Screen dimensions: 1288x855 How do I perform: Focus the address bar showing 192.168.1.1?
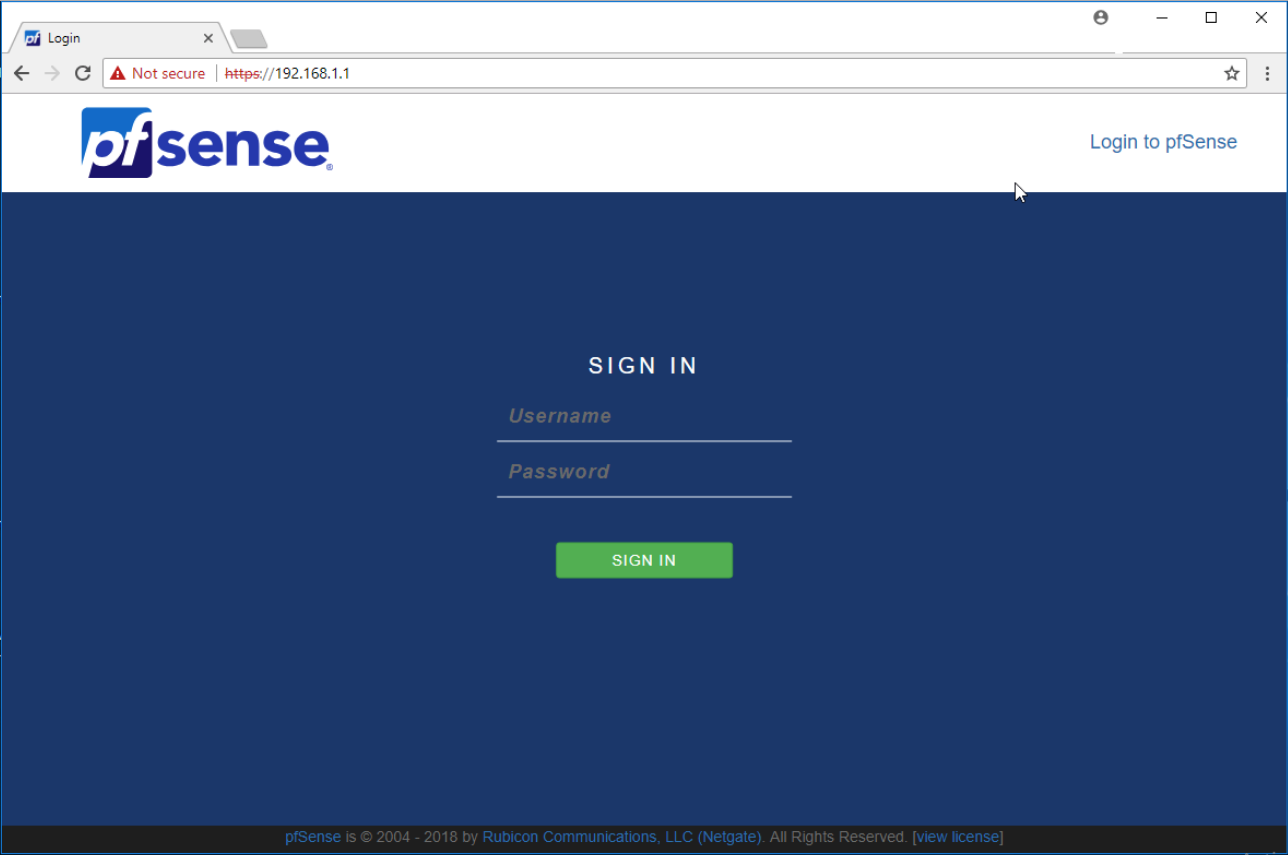700,73
